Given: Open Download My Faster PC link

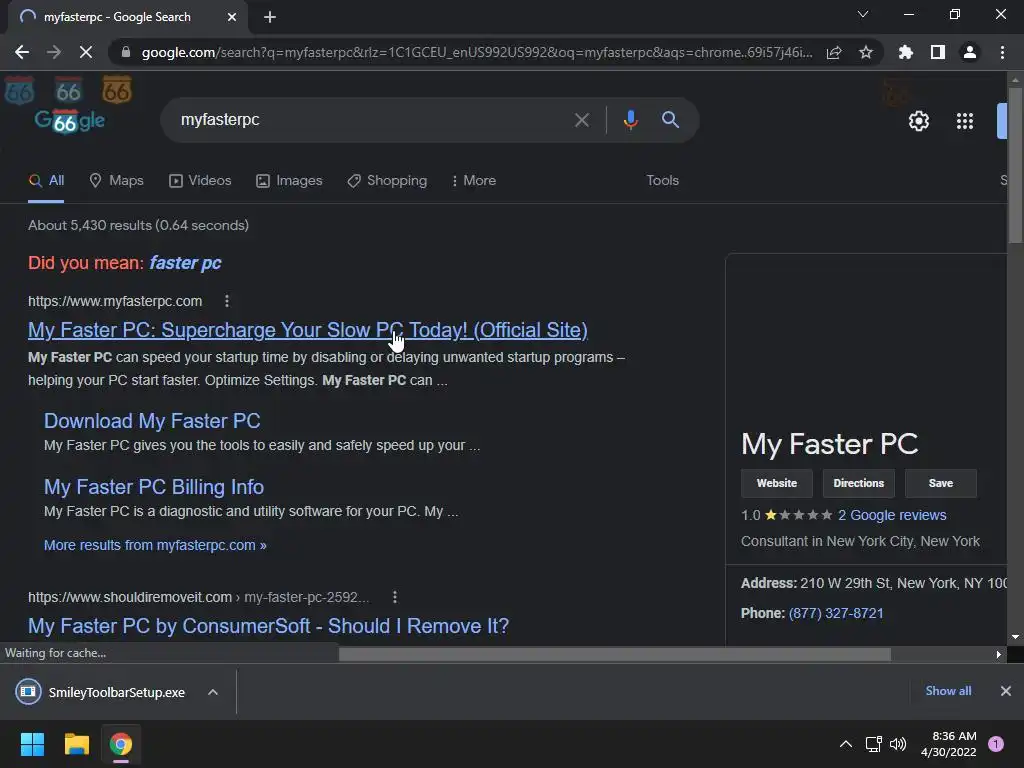Looking at the screenshot, I should click(x=152, y=421).
